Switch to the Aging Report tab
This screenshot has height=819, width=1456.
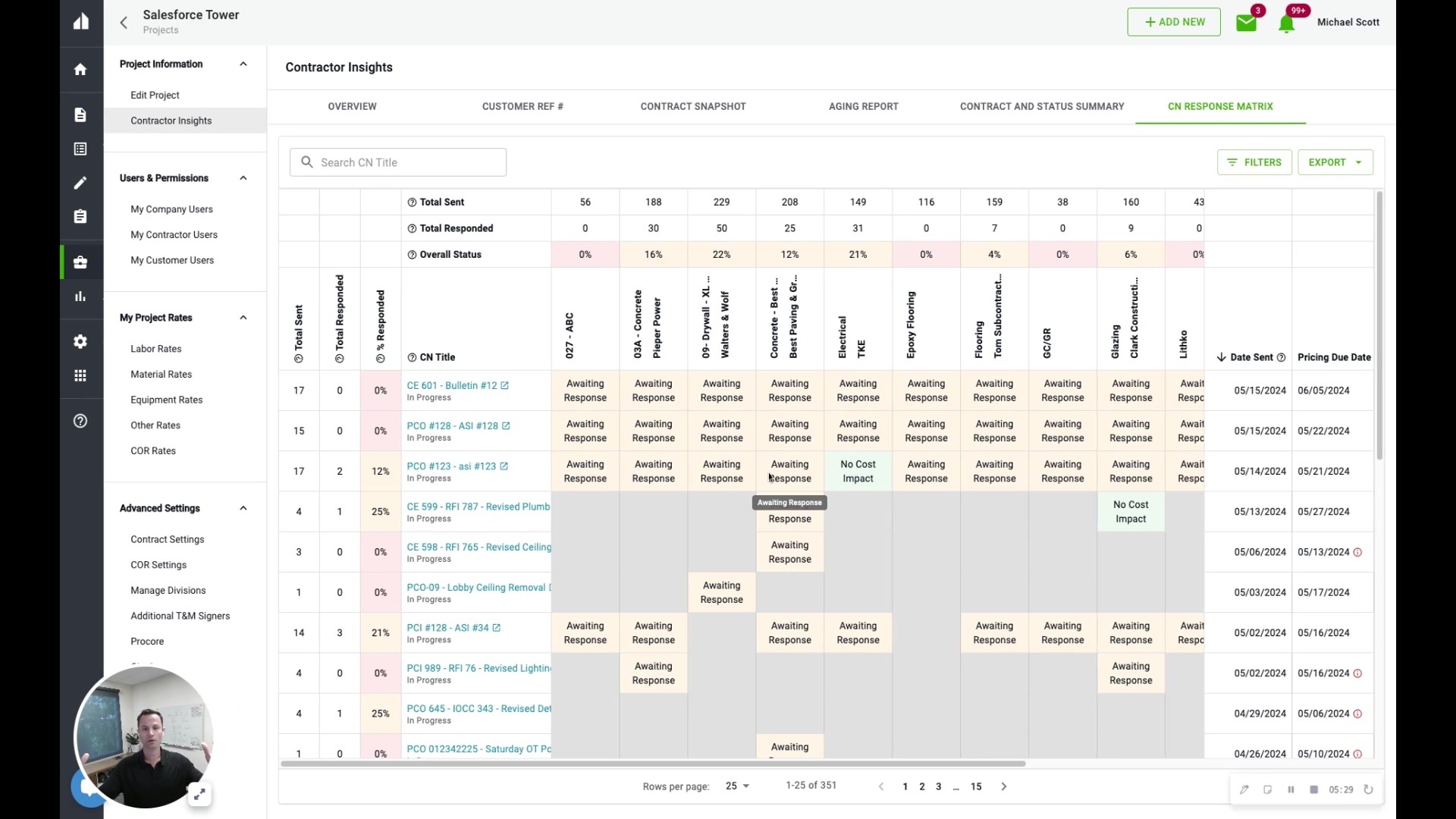pos(863,107)
